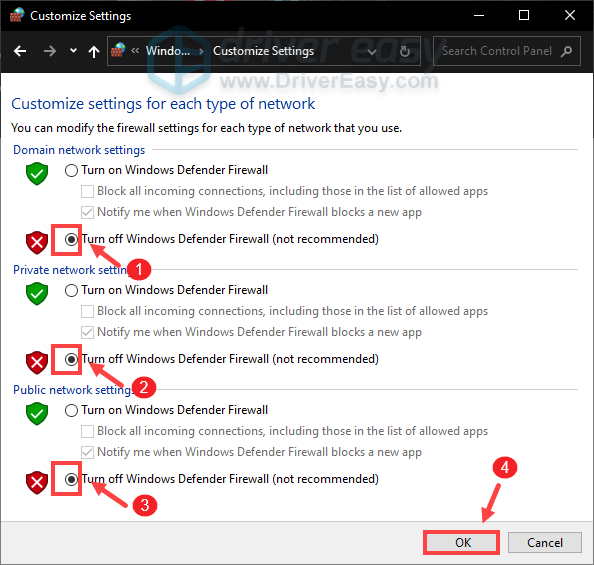Click 'Domain network settings' heading

point(79,150)
